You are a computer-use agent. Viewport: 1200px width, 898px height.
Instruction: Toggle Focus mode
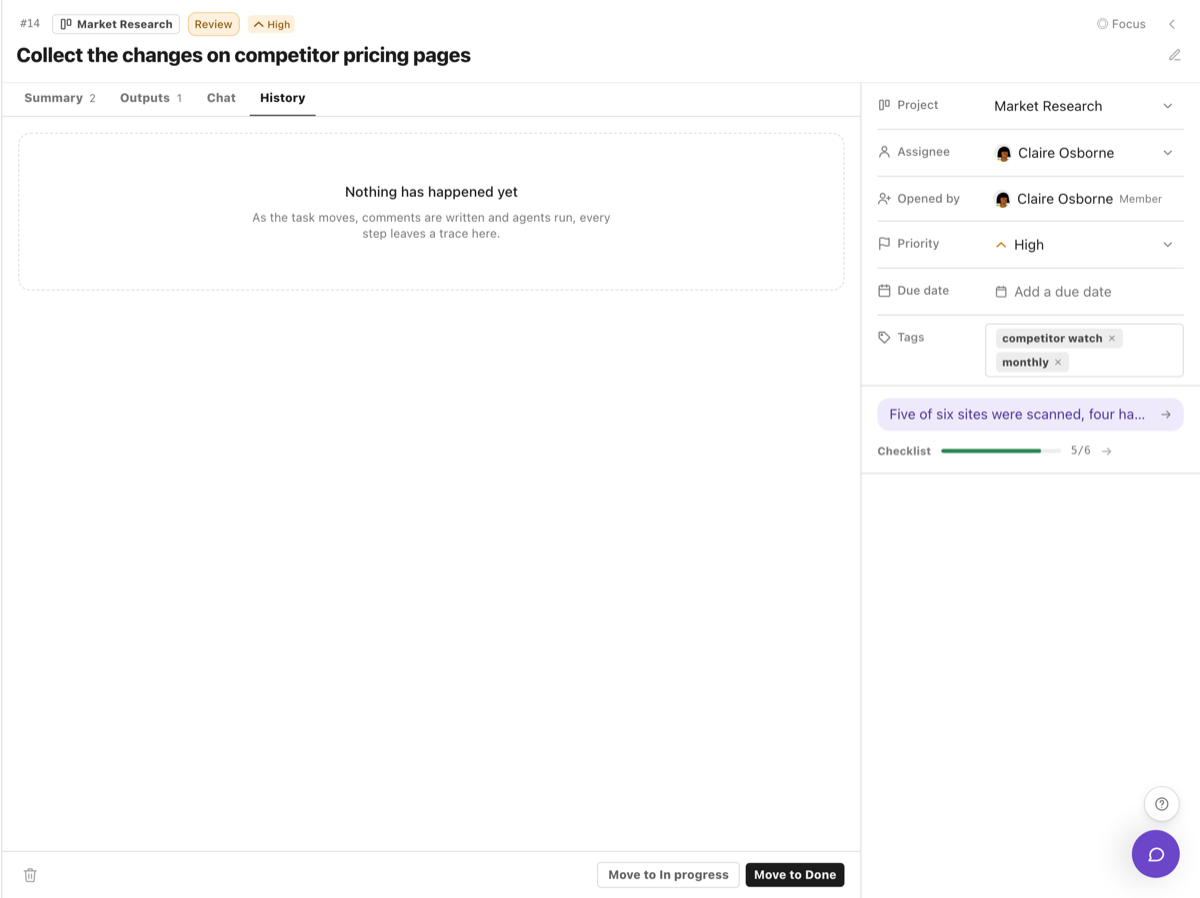pyautogui.click(x=1121, y=24)
